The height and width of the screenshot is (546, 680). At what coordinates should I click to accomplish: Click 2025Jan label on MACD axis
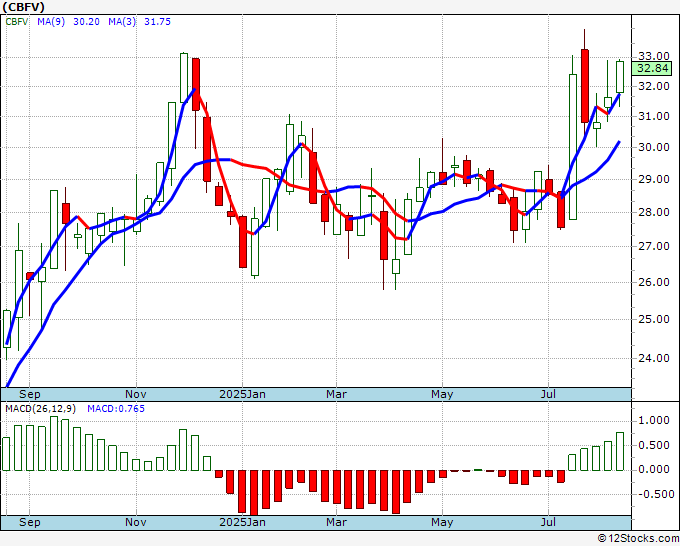tap(242, 522)
